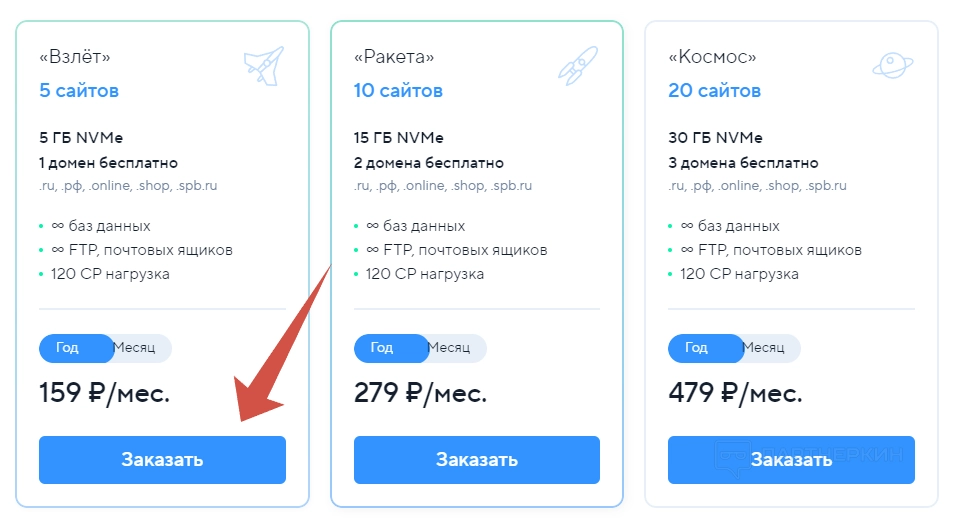Select «Год» billing on the «Ракета» plan

coord(382,348)
